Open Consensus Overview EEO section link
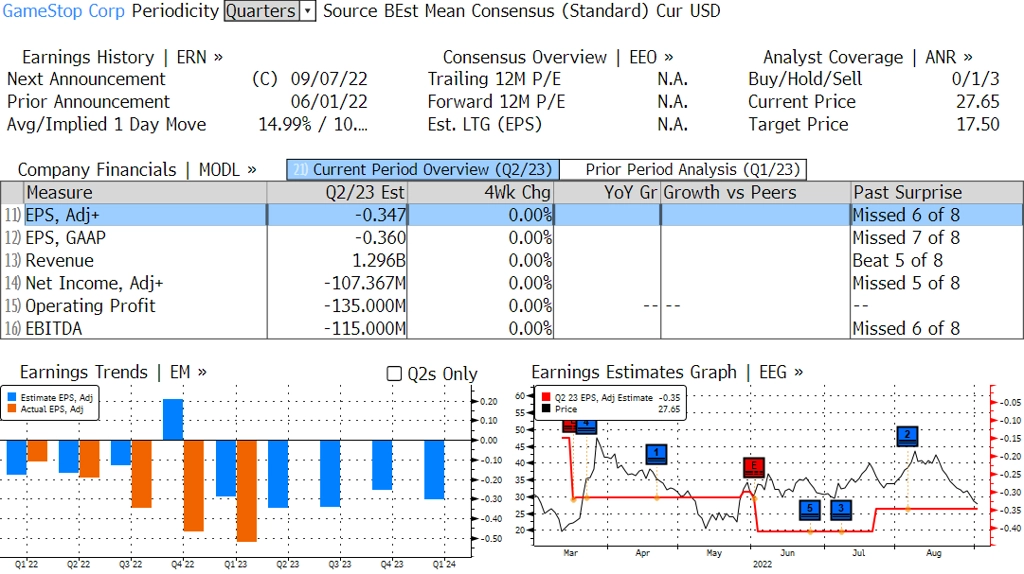This screenshot has width=1024, height=574. tap(558, 57)
